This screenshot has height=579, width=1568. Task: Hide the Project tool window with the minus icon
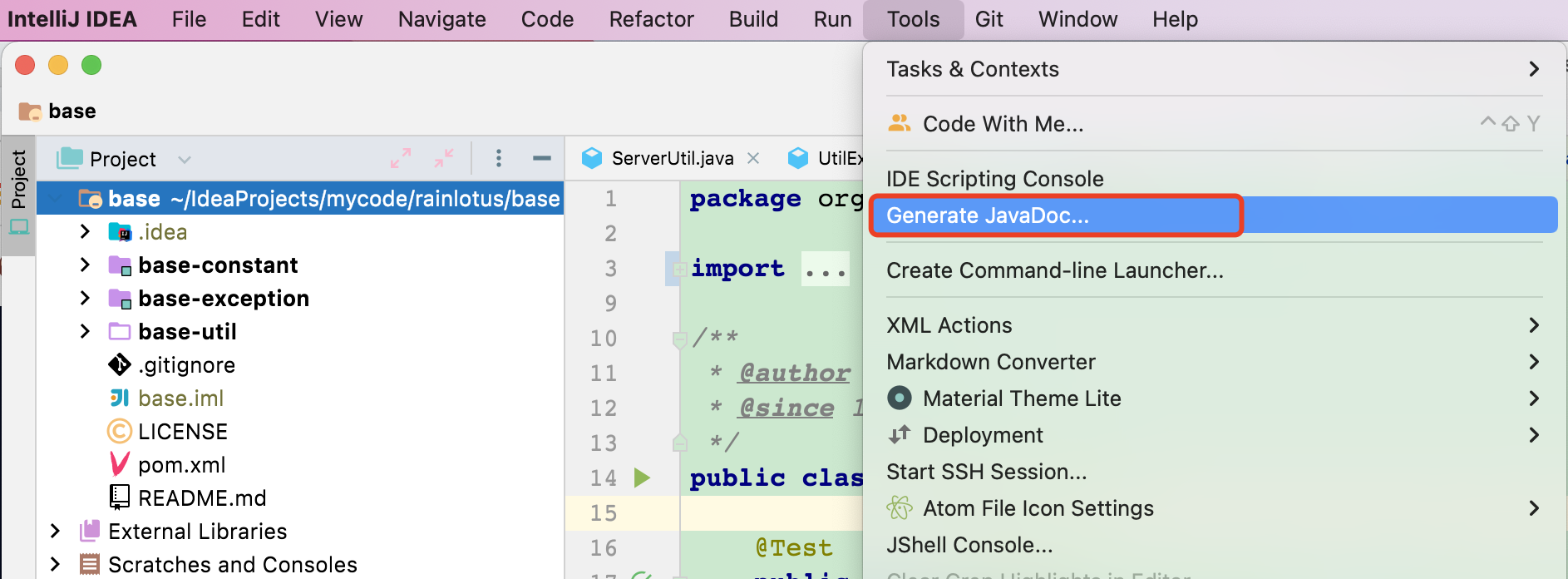542,158
